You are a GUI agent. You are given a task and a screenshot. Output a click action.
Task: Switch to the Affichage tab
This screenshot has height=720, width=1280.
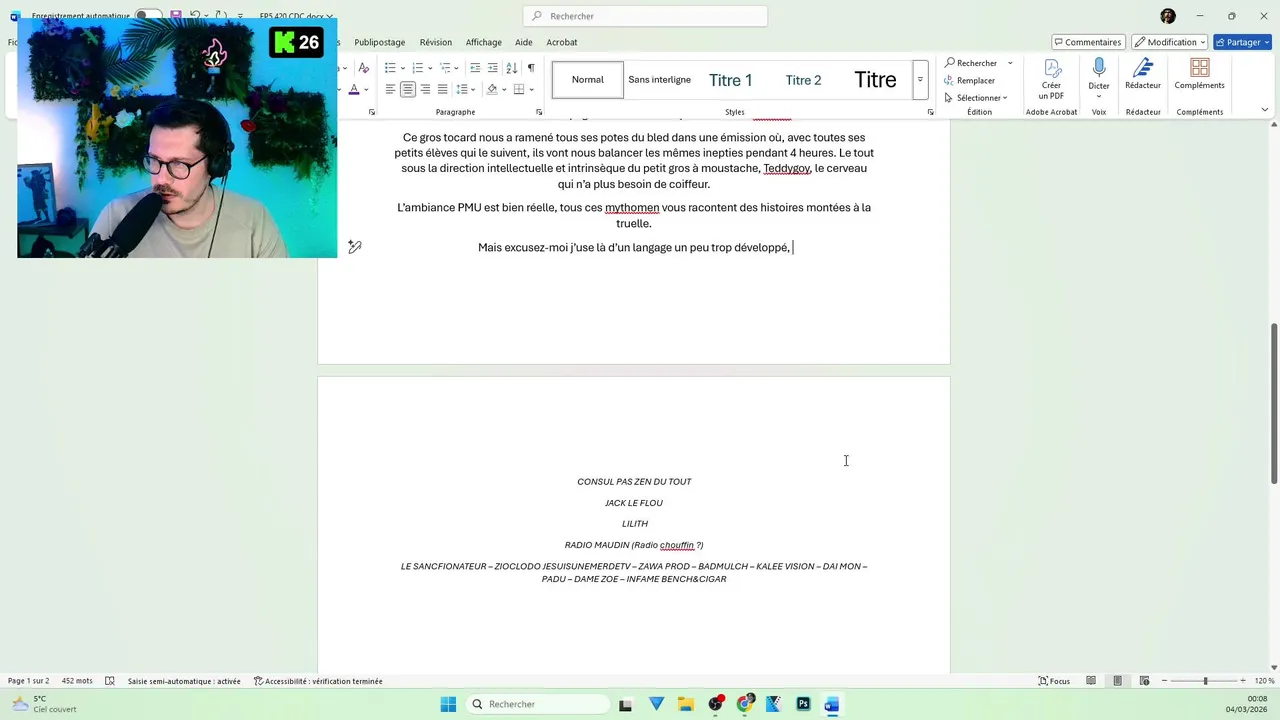pyautogui.click(x=484, y=42)
